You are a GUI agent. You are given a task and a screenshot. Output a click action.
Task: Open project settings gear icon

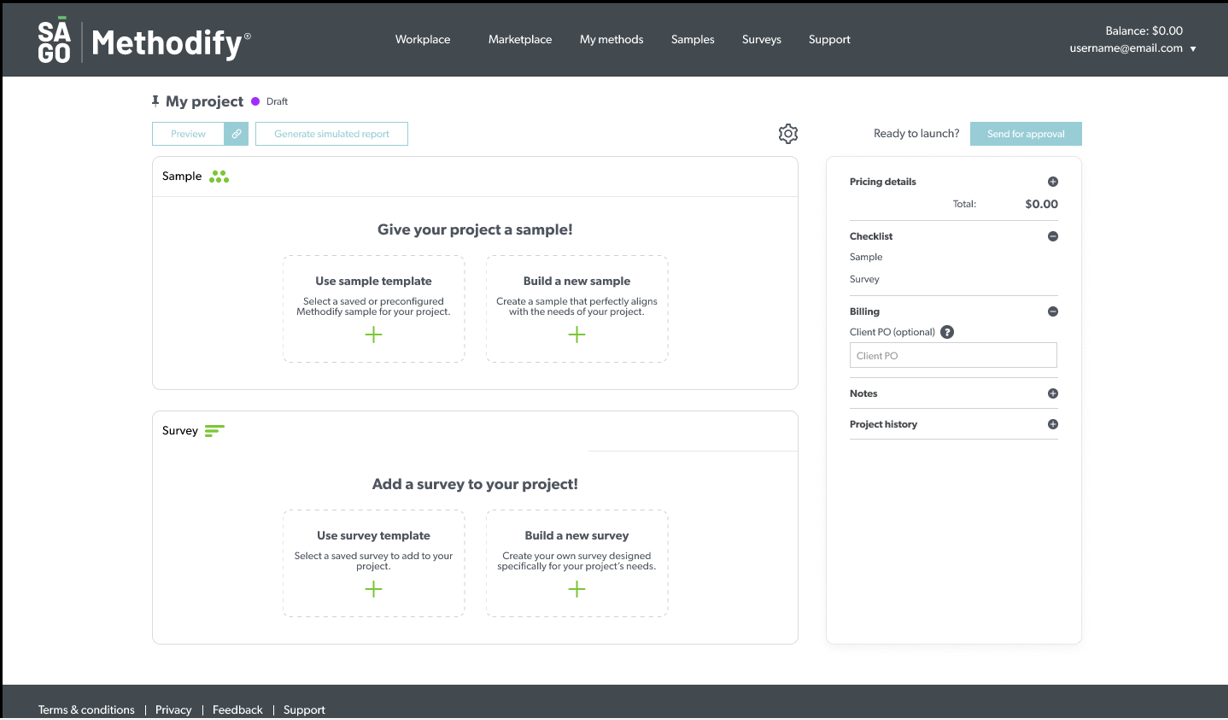pyautogui.click(x=788, y=134)
